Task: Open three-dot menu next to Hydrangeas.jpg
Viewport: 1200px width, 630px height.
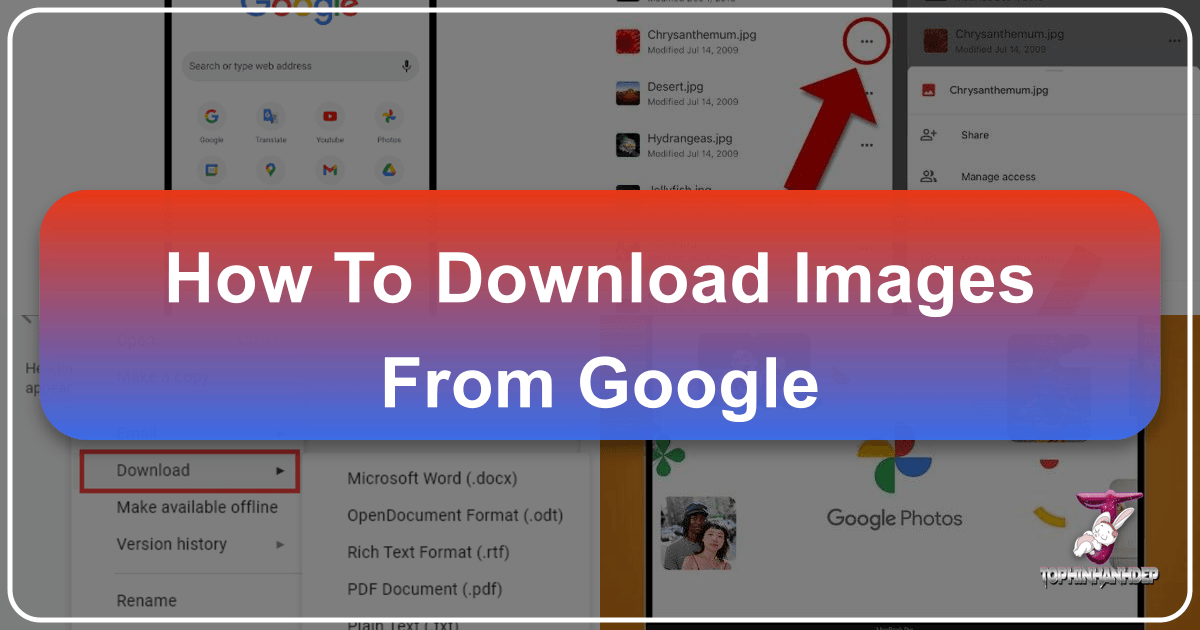Action: [x=866, y=145]
